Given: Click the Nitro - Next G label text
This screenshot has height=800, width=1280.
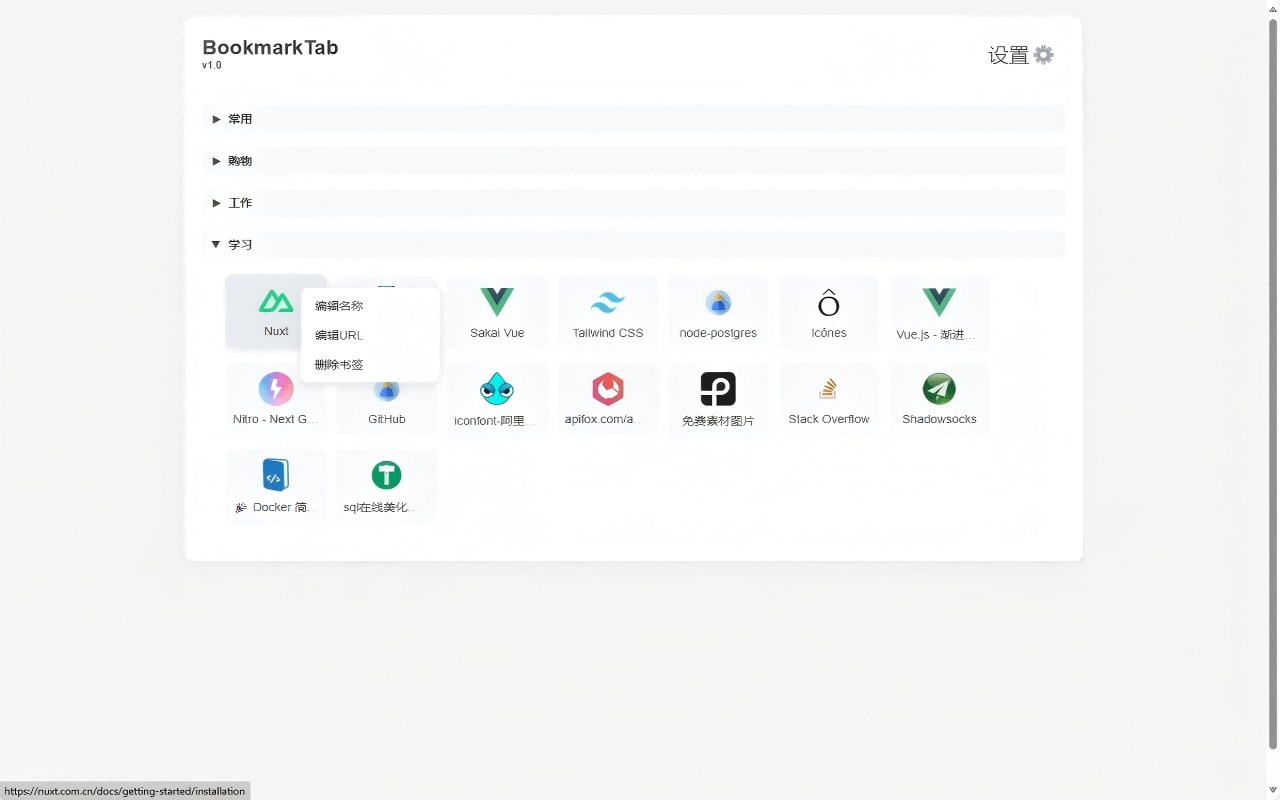Looking at the screenshot, I should 275,419.
